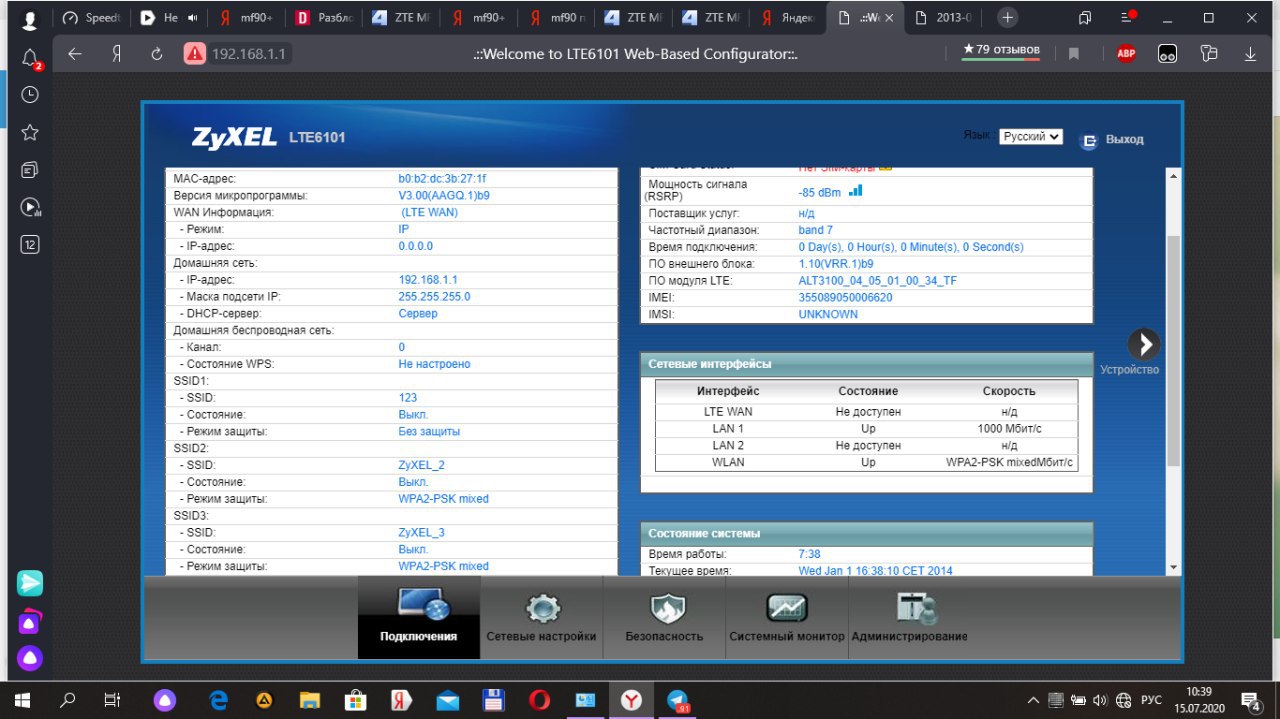Mute the playing 'He' tab speaker icon
The width and height of the screenshot is (1280, 719).
192,18
